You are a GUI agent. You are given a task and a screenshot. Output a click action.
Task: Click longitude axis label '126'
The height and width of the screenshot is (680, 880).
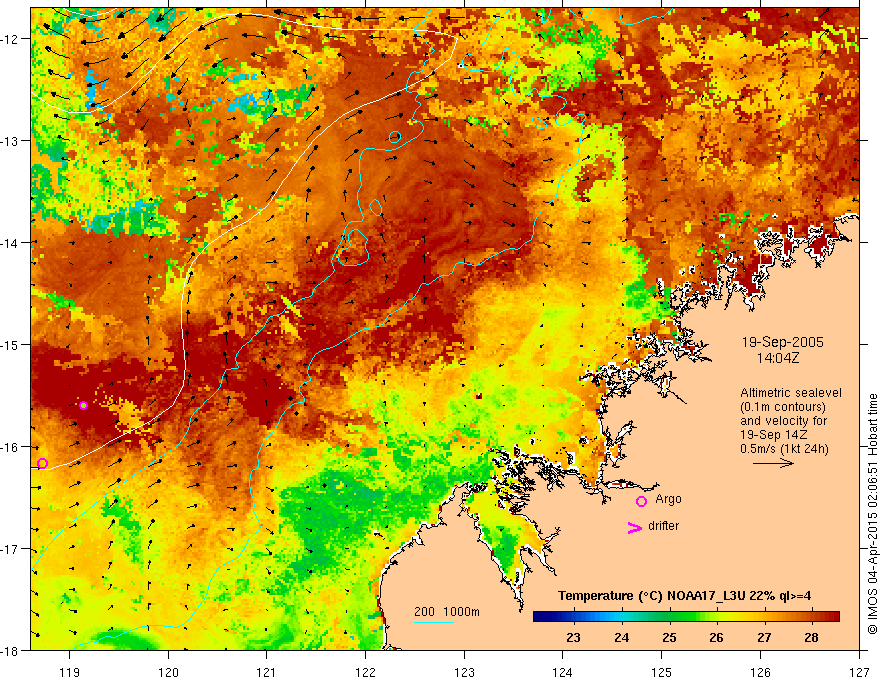[x=760, y=672]
